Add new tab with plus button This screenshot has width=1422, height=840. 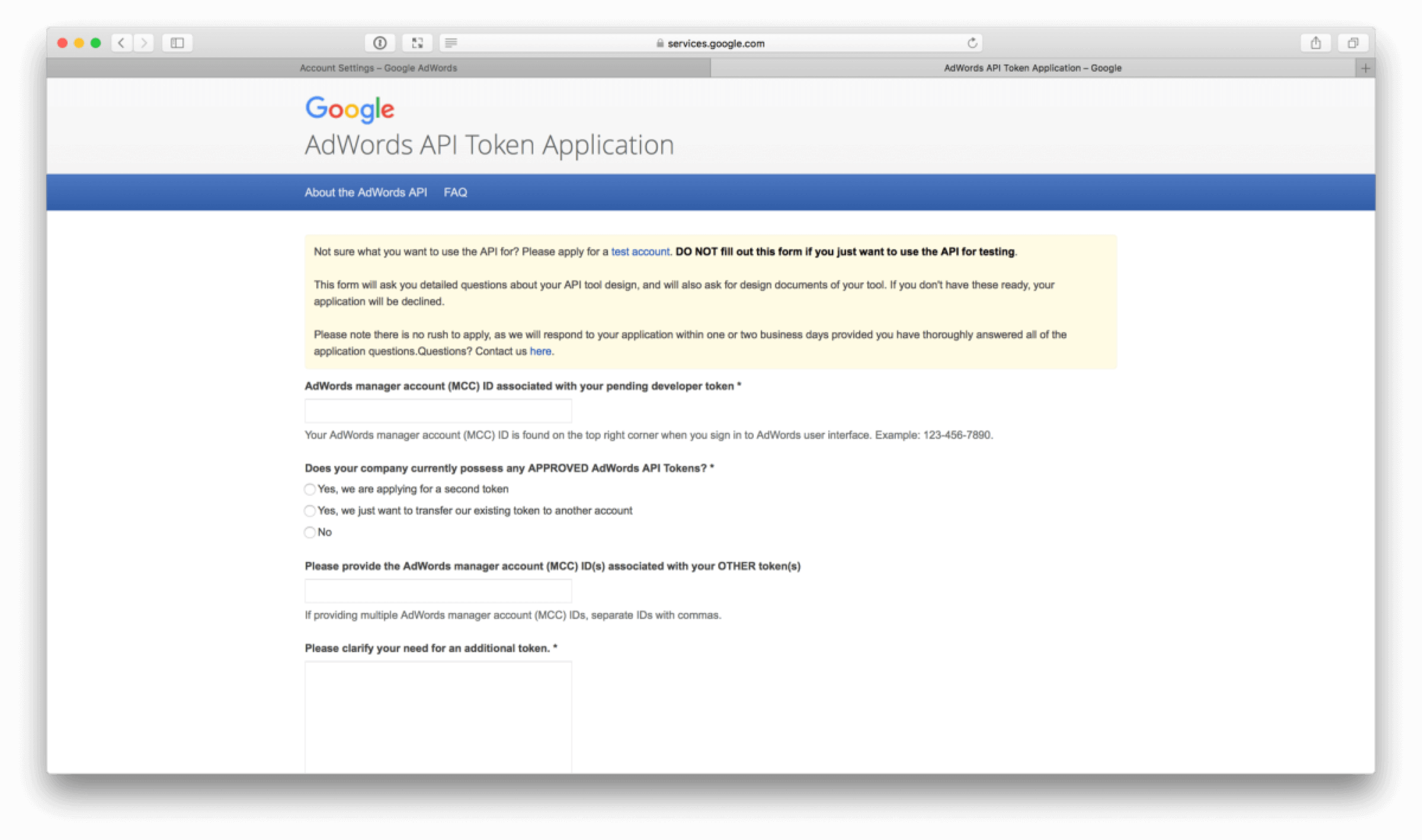click(1365, 68)
